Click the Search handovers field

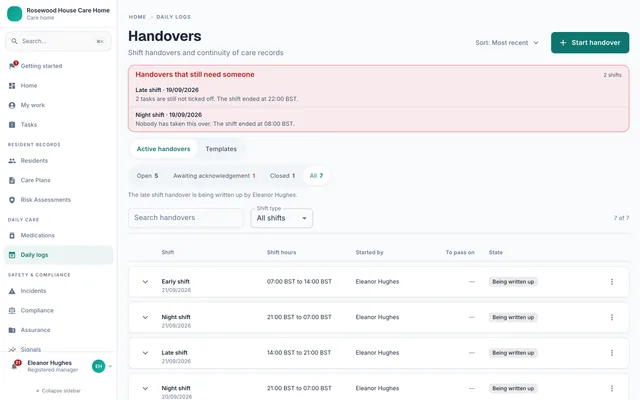186,218
